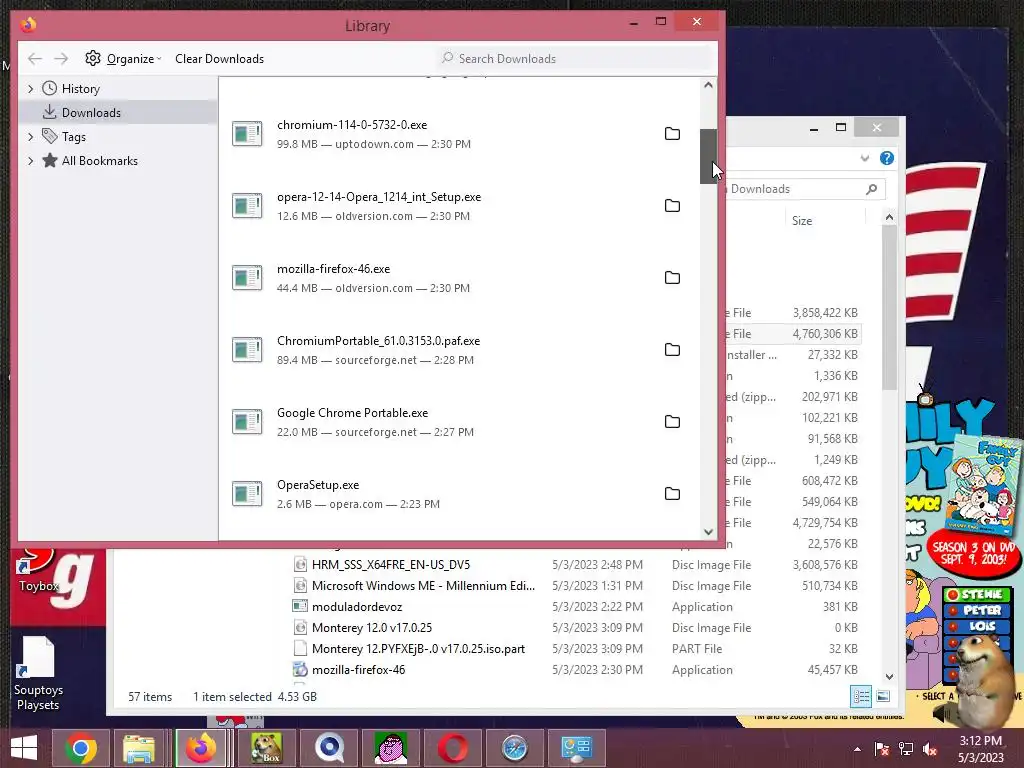This screenshot has height=768, width=1024.
Task: Click Explorer scroll up arrow
Action: (889, 217)
